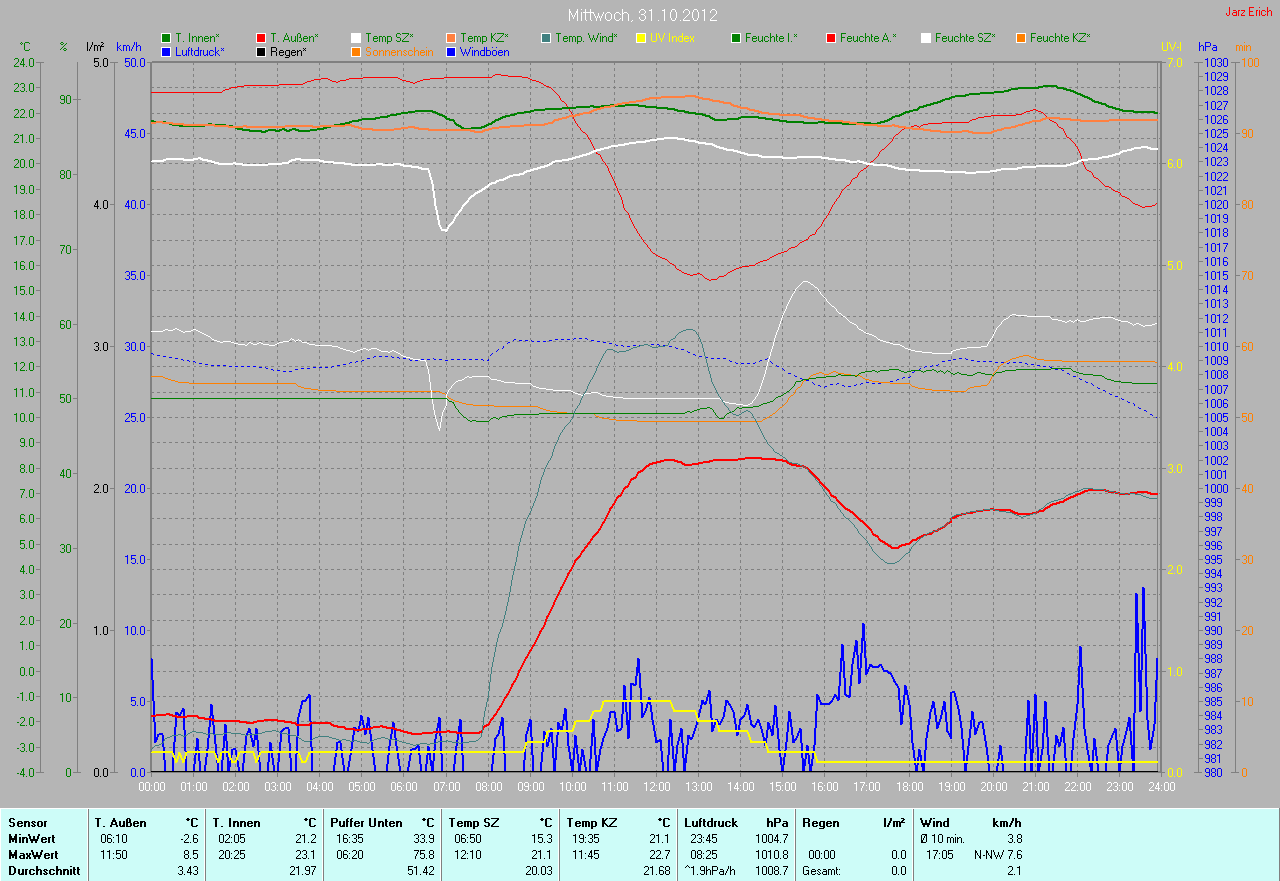The width and height of the screenshot is (1280, 881).
Task: Select the teal Temp. Wind legend swatch
Action: tap(546, 38)
